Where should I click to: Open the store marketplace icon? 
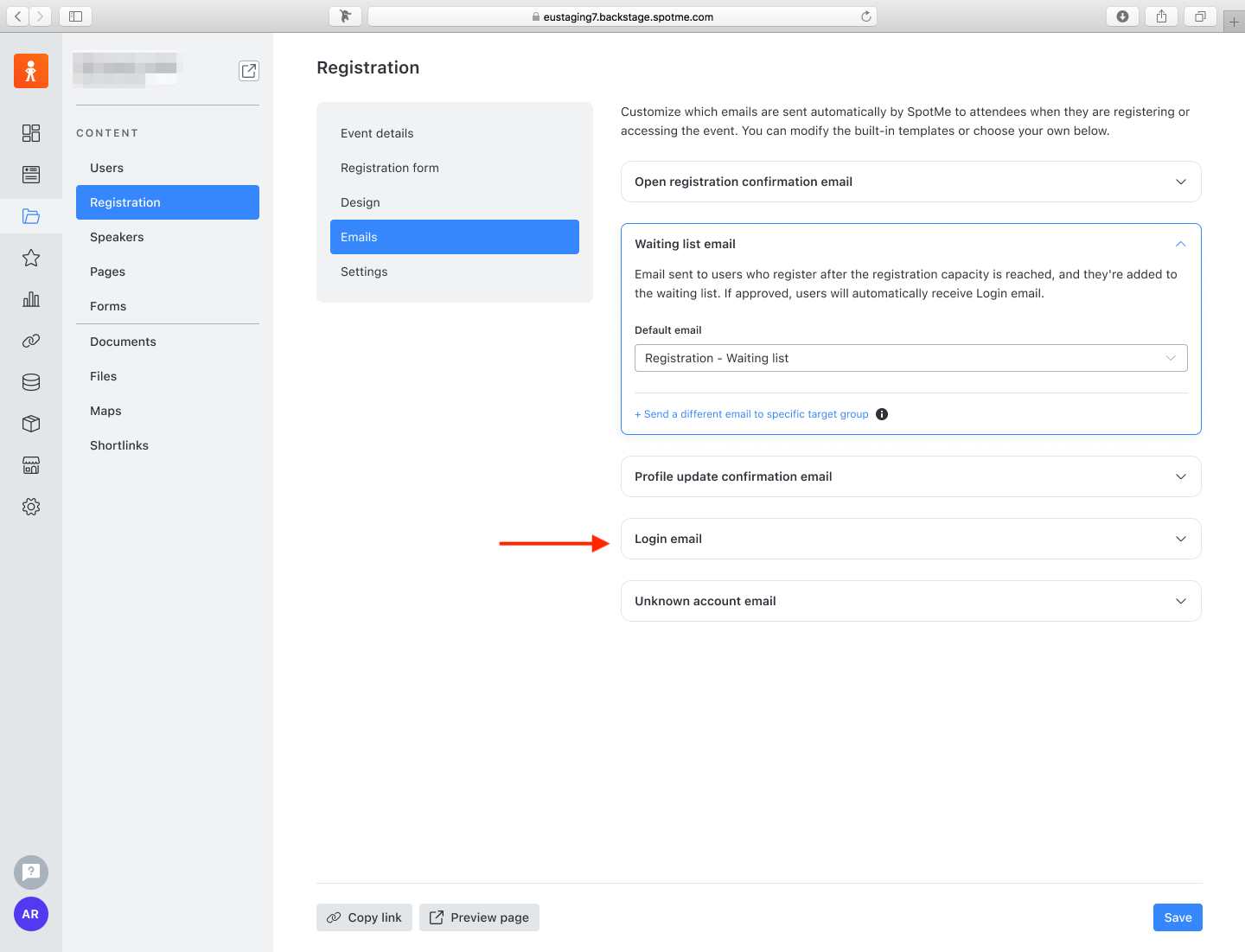[x=31, y=465]
